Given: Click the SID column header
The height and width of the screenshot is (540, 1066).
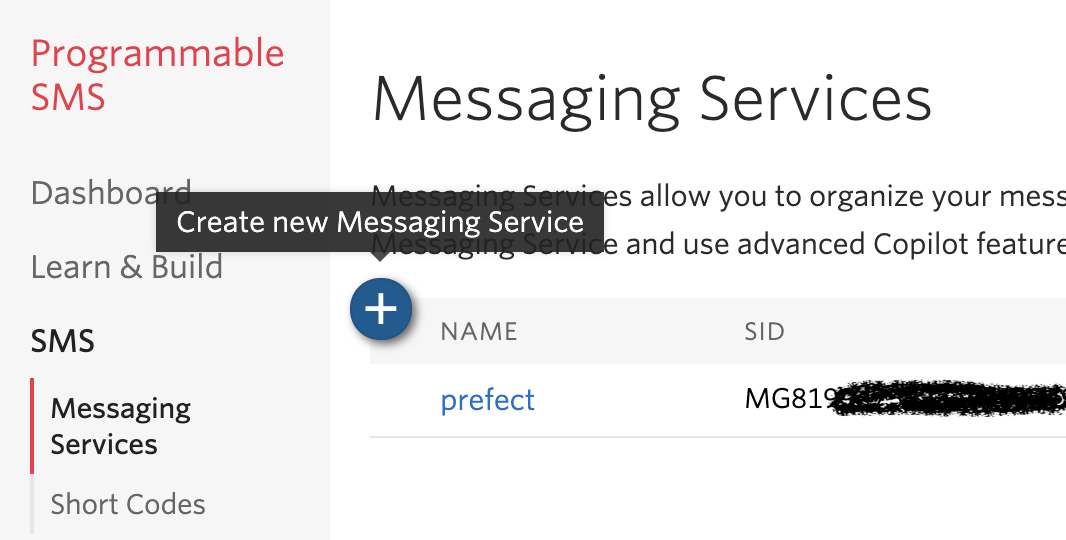Looking at the screenshot, I should tap(764, 331).
